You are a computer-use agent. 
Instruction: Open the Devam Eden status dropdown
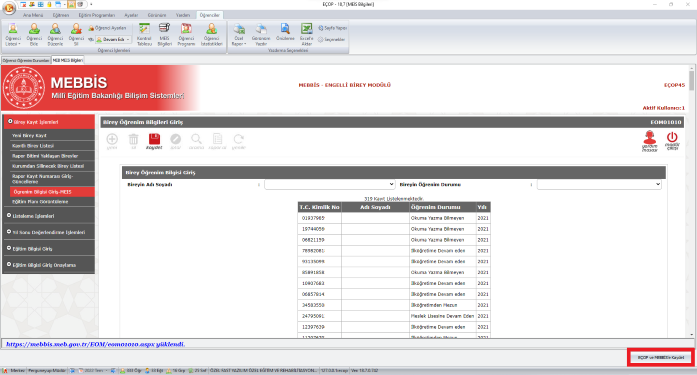pos(114,40)
